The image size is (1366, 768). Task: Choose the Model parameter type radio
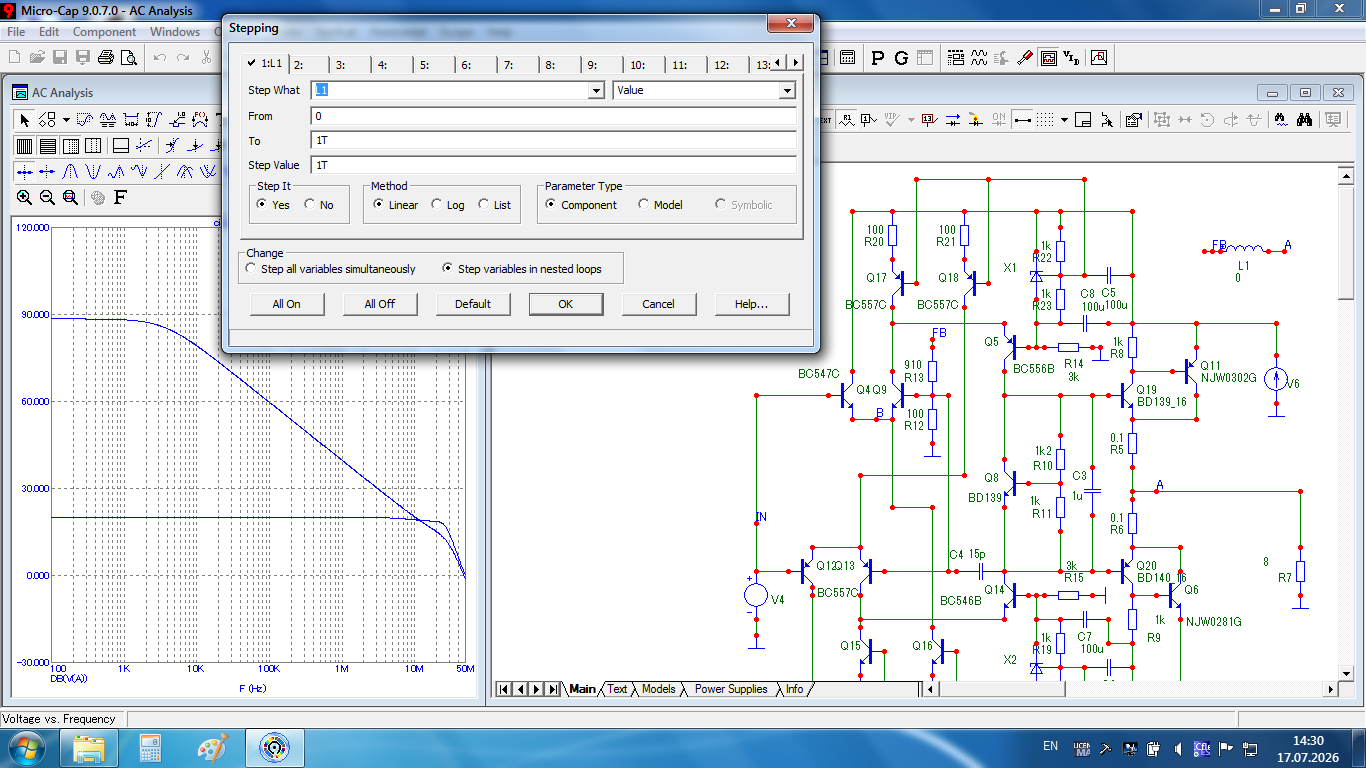coord(643,205)
